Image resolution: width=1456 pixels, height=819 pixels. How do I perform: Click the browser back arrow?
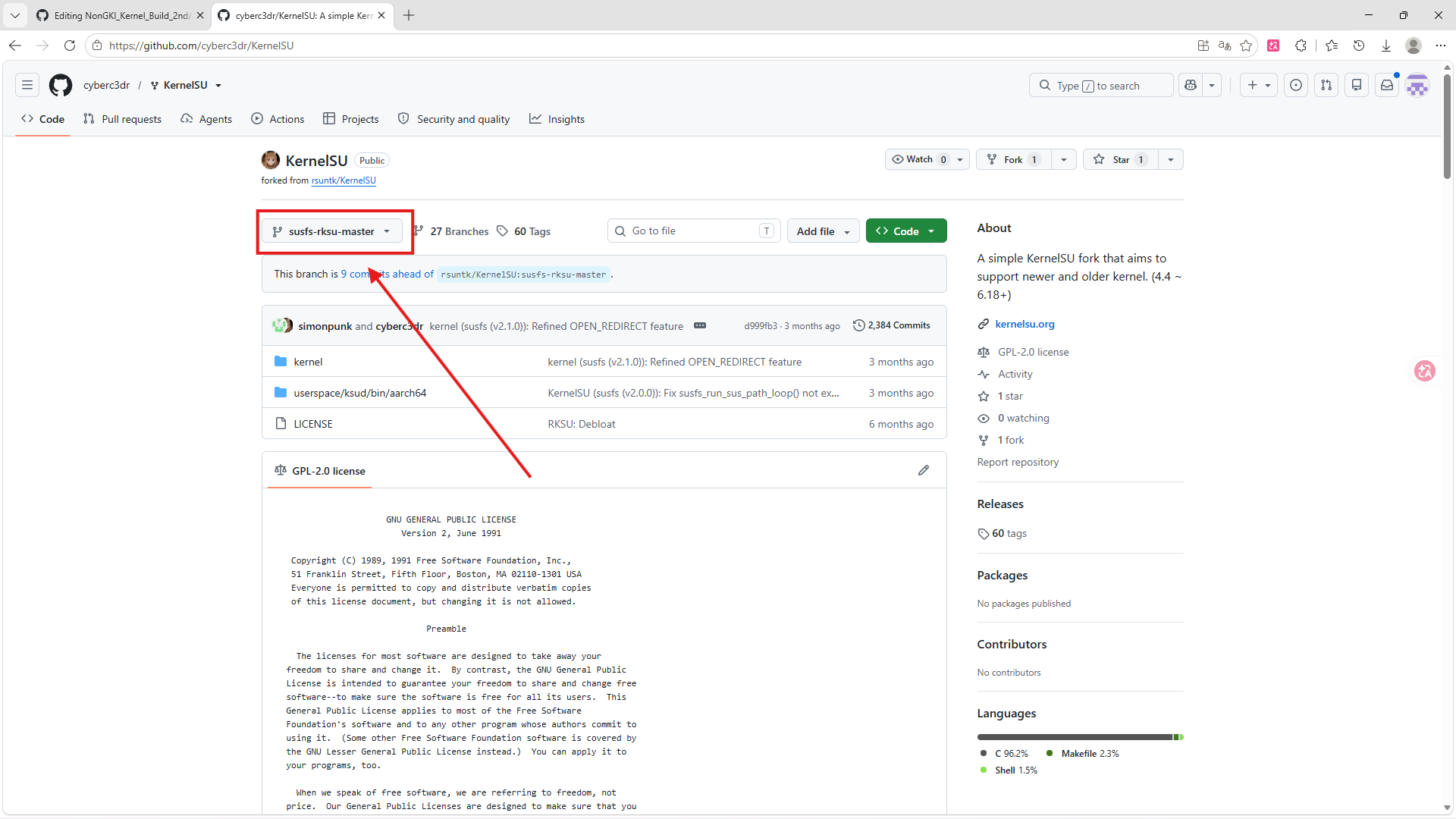15,45
